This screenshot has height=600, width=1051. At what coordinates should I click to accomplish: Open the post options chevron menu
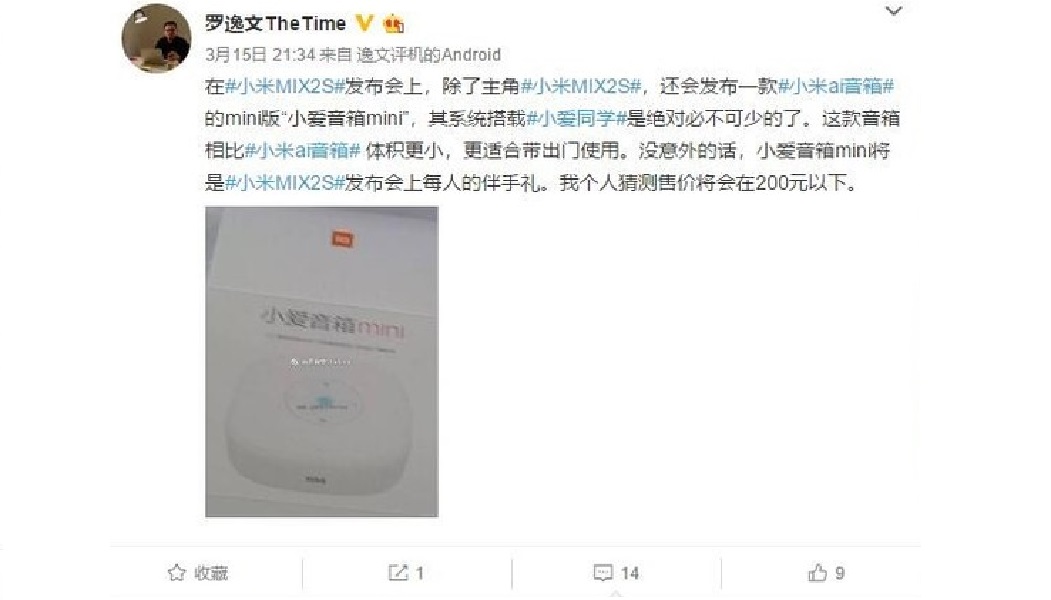click(x=893, y=11)
